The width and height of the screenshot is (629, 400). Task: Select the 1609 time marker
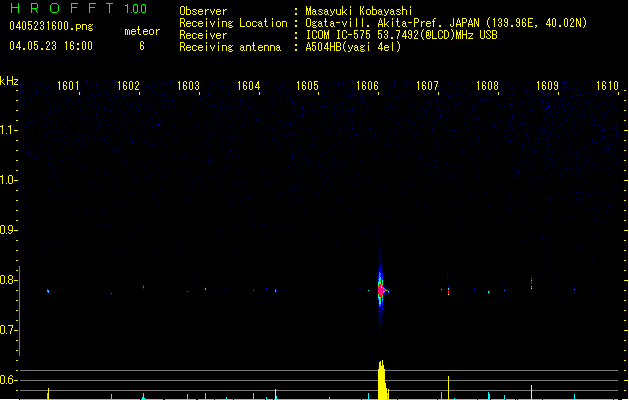547,86
